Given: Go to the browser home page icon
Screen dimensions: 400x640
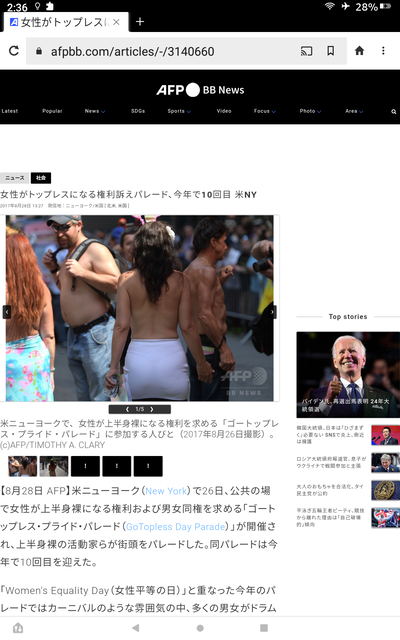Looking at the screenshot, I should point(359,51).
